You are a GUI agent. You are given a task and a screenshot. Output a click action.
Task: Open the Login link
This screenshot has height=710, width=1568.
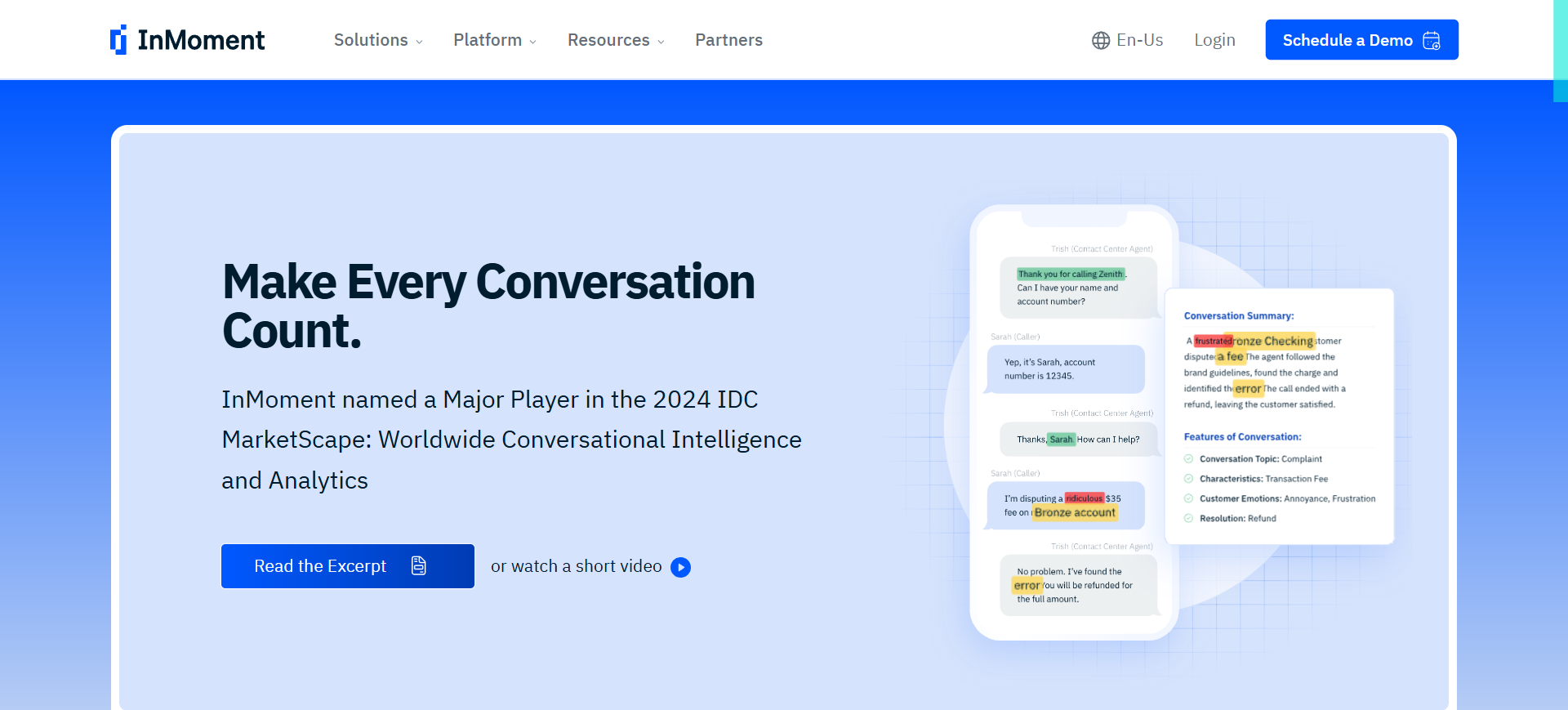pos(1214,40)
